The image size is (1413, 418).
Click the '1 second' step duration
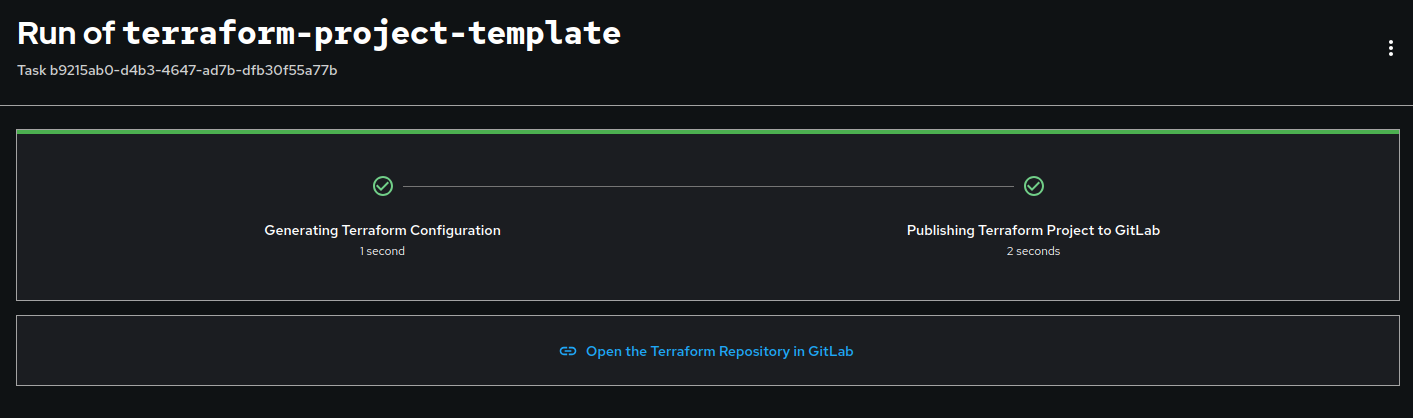click(x=382, y=251)
